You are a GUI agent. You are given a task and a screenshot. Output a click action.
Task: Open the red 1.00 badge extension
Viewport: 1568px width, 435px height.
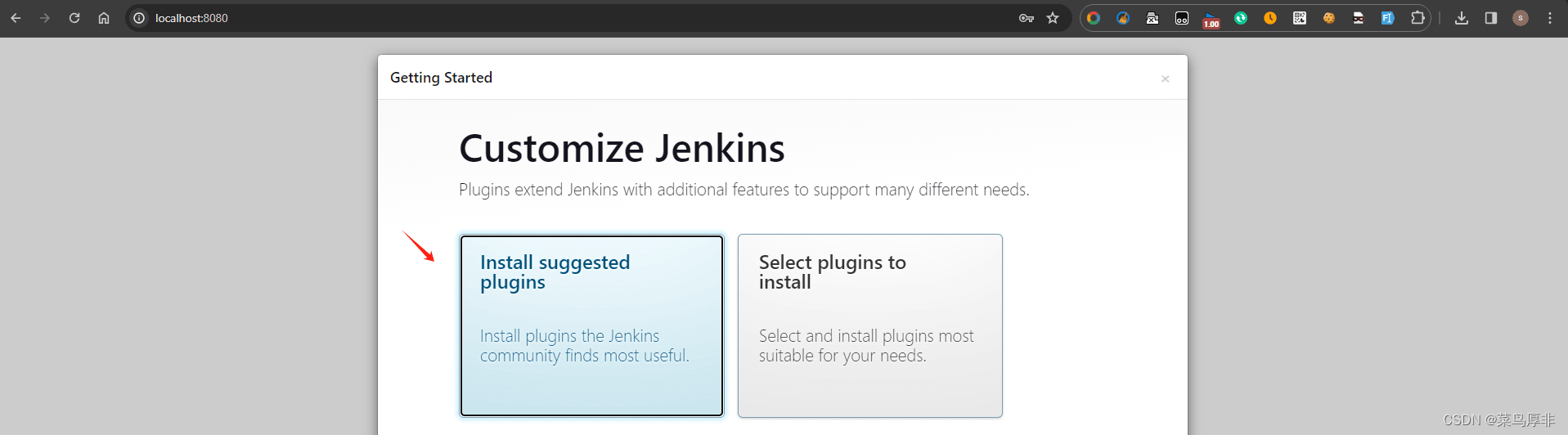coord(1211,20)
